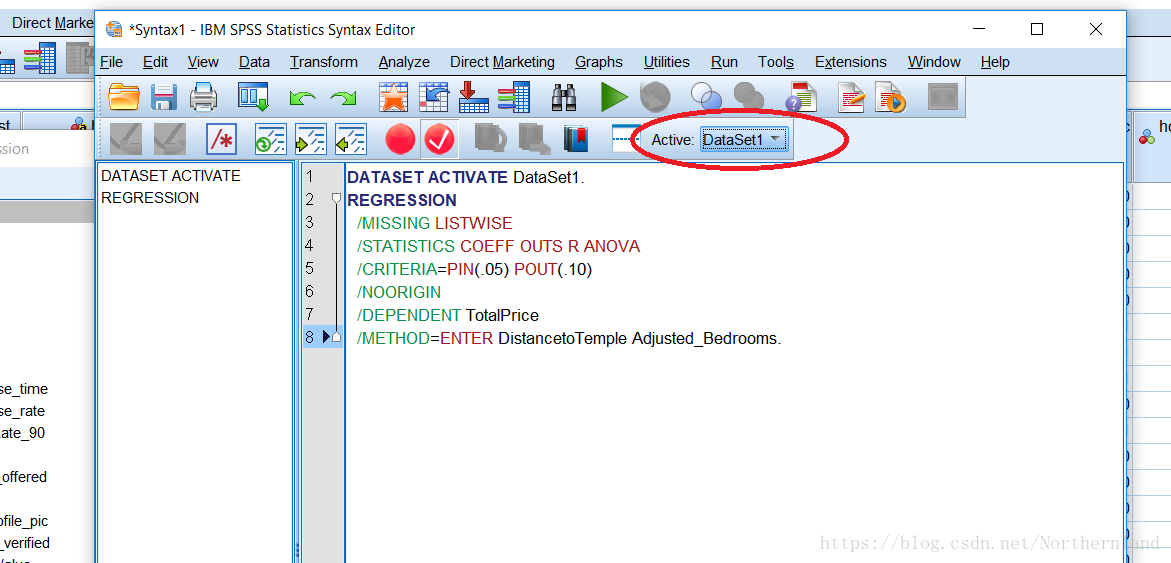Open the Extensions menu
The width and height of the screenshot is (1171, 563).
pyautogui.click(x=851, y=62)
